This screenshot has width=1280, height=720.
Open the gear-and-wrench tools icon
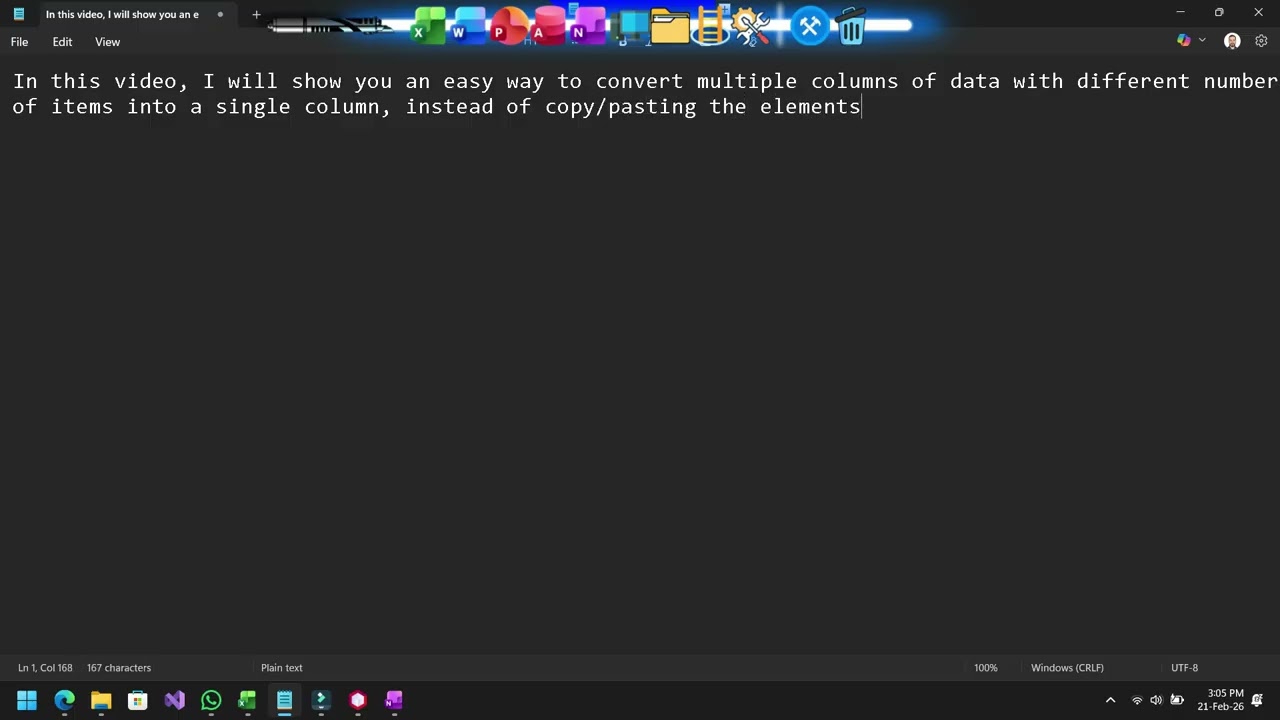752,27
